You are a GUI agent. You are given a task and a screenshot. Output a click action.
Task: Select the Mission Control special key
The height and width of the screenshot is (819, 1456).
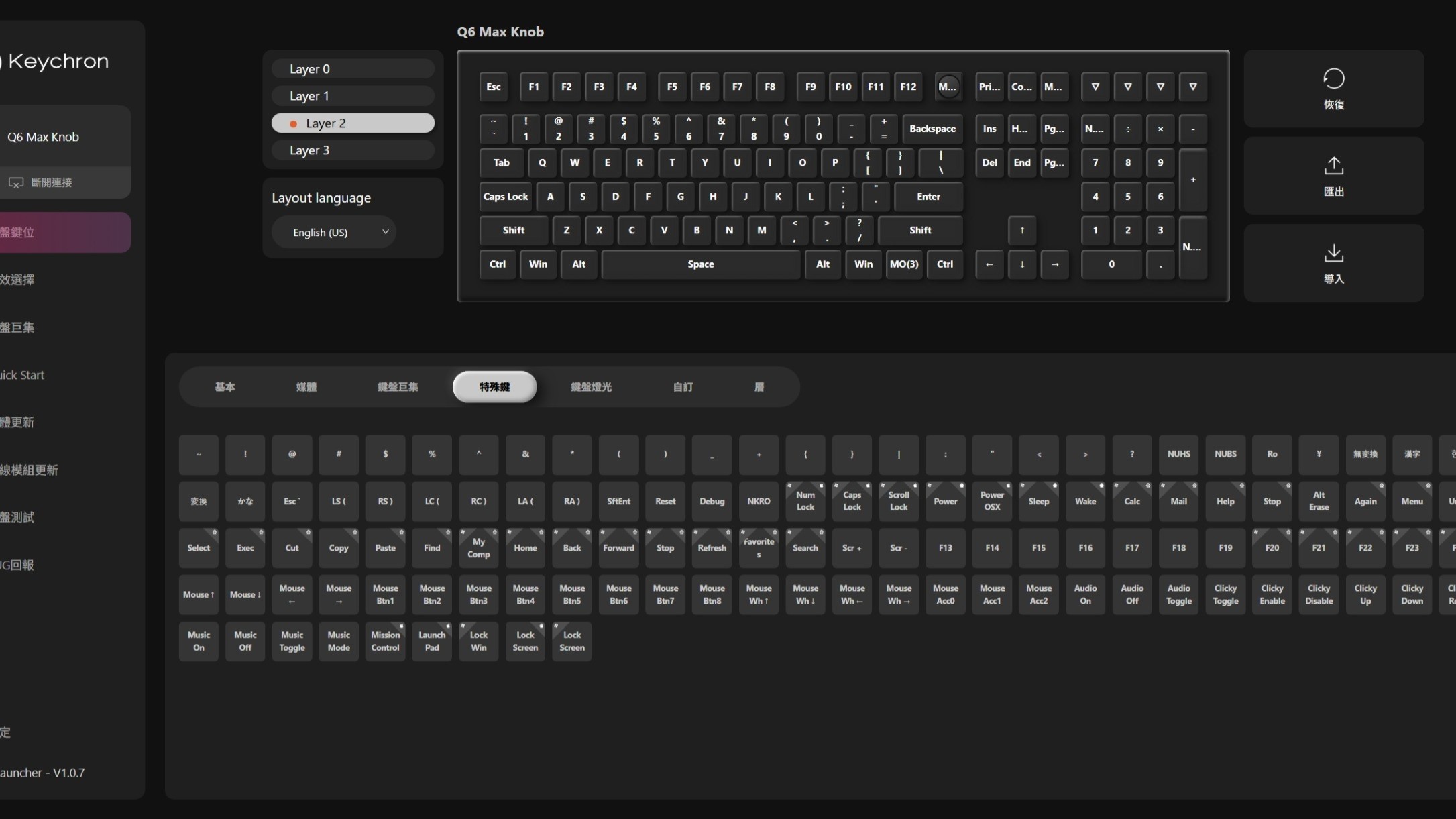385,641
